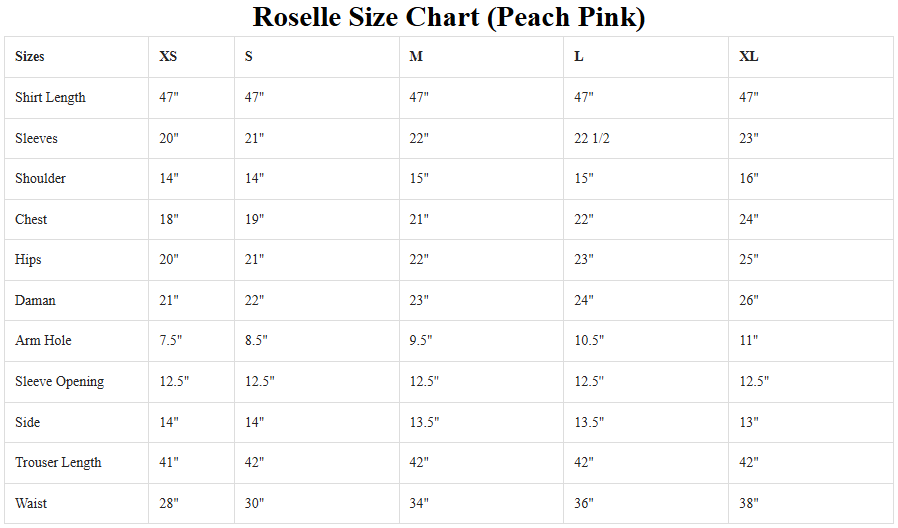
Task: Click the Shirt Length row label
Action: click(x=50, y=98)
